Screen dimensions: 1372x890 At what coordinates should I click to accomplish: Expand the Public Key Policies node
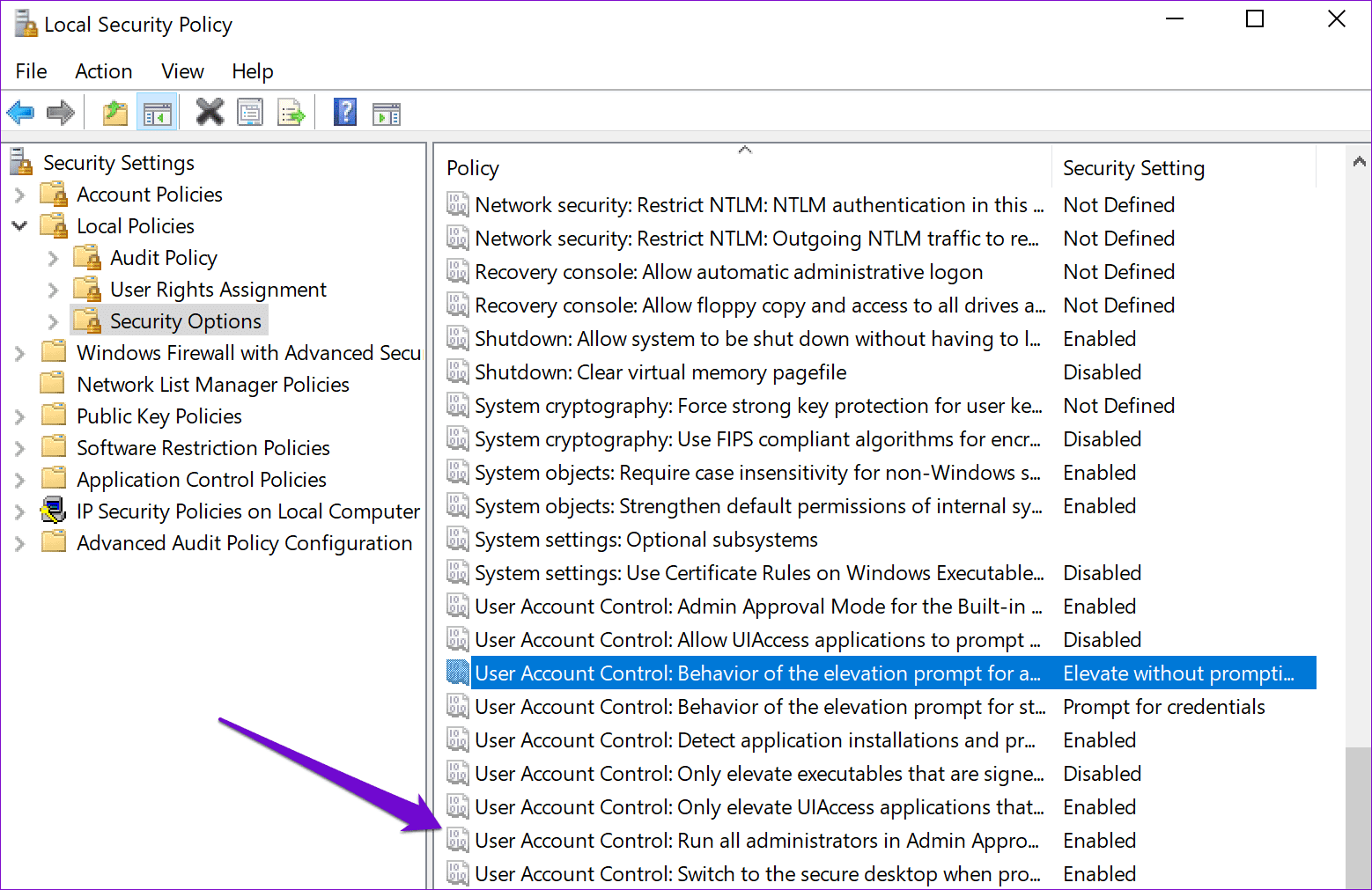pos(19,415)
